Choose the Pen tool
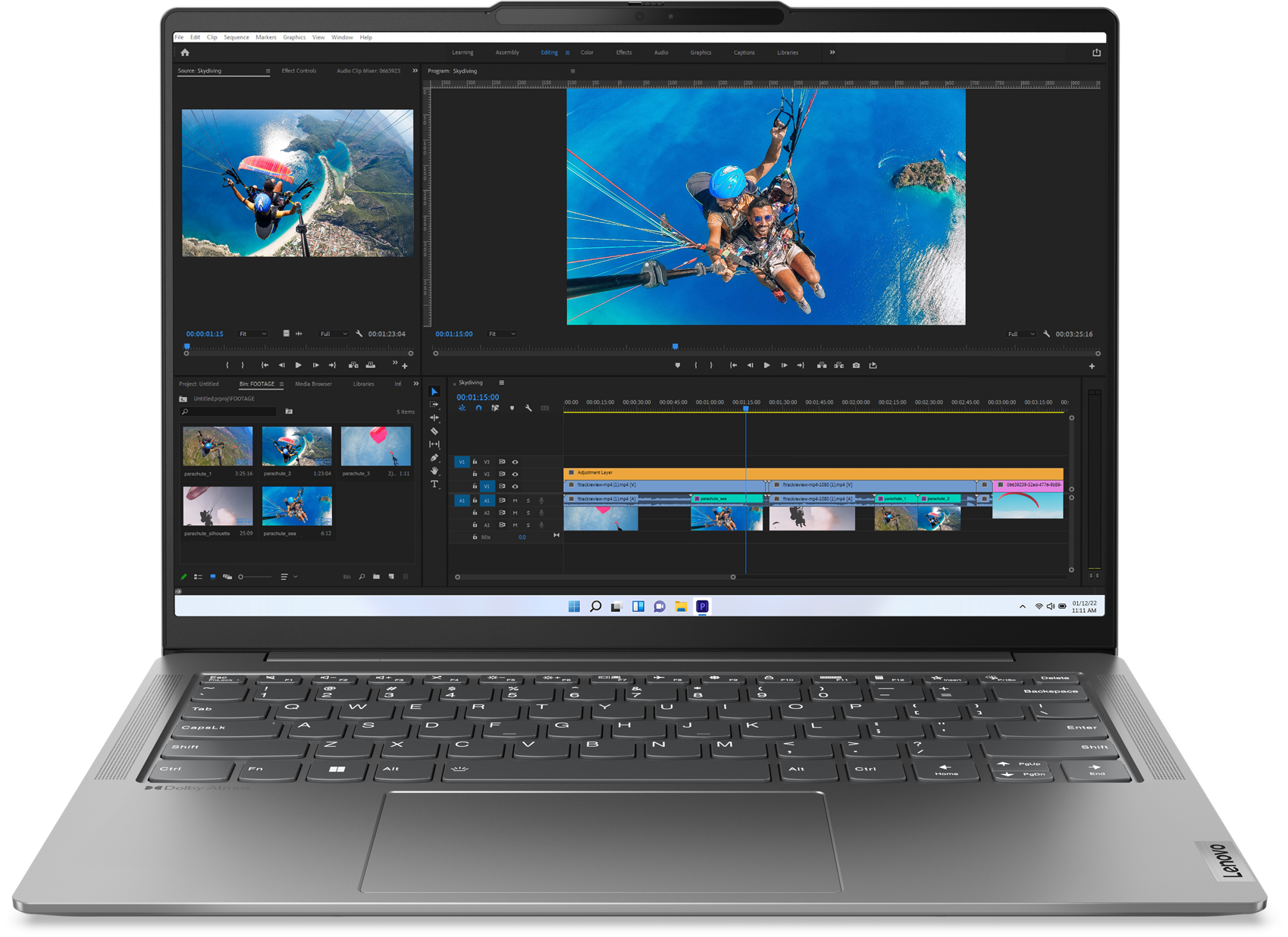Viewport: 1288px width, 937px height. tap(434, 458)
